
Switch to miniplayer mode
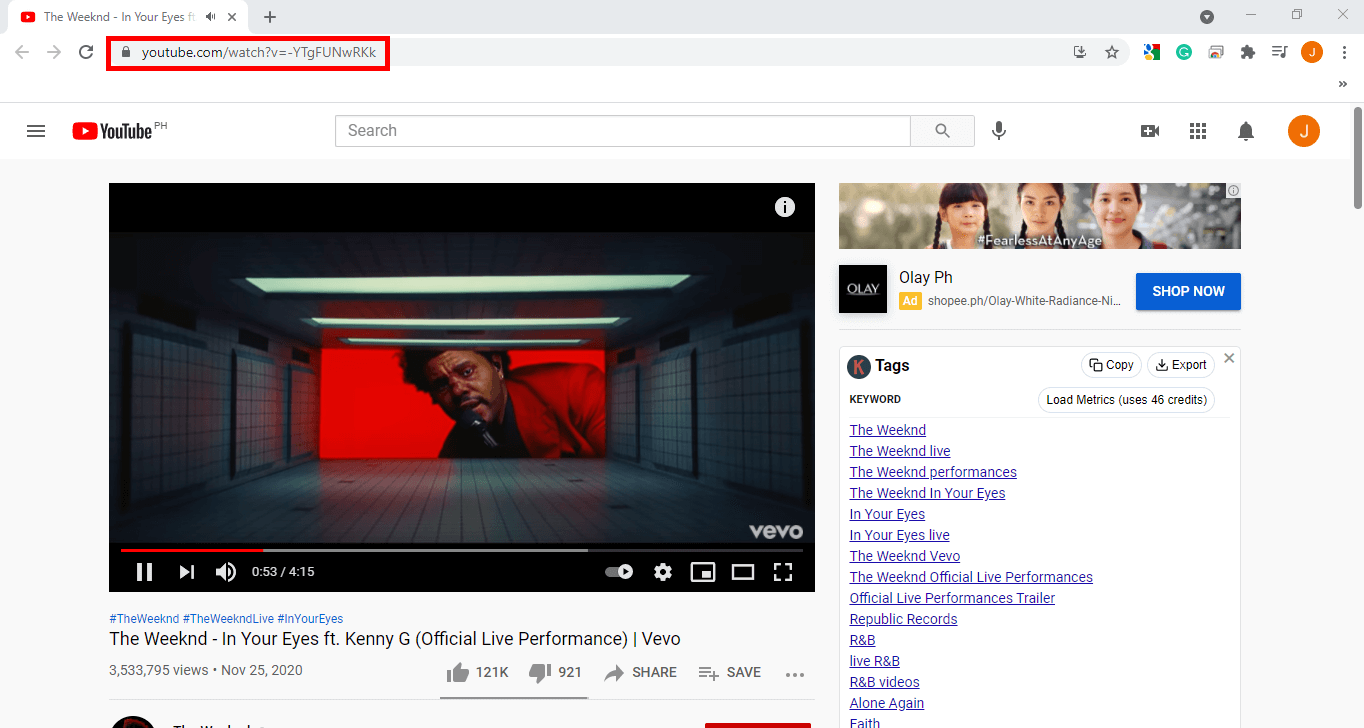pos(703,572)
